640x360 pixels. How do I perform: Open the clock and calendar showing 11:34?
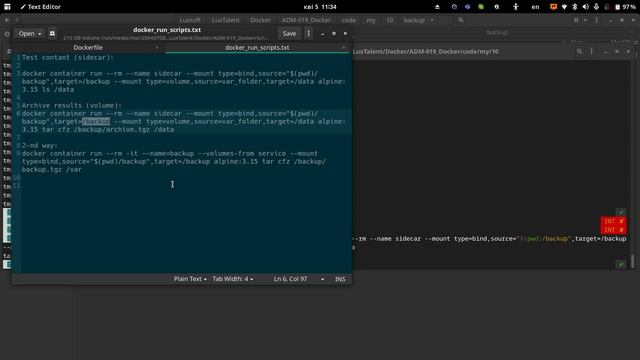click(320, 7)
